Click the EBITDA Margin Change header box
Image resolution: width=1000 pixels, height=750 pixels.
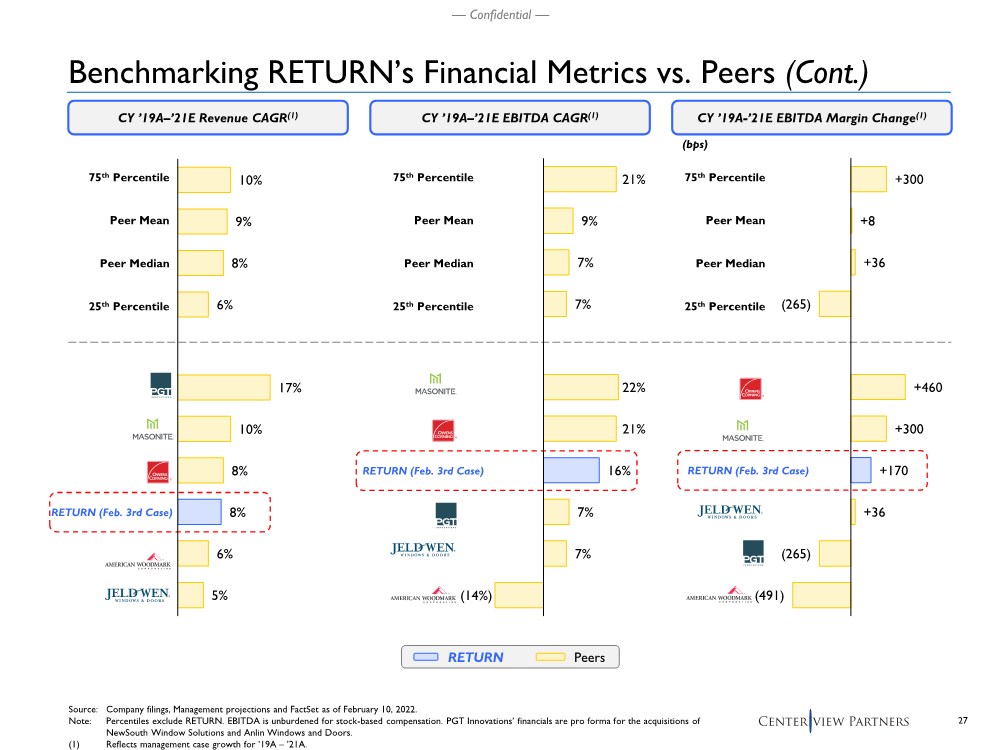(812, 117)
